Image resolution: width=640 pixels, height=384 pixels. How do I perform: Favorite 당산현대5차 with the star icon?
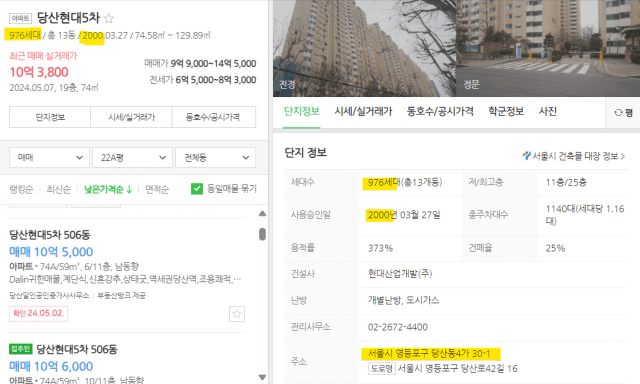click(109, 18)
